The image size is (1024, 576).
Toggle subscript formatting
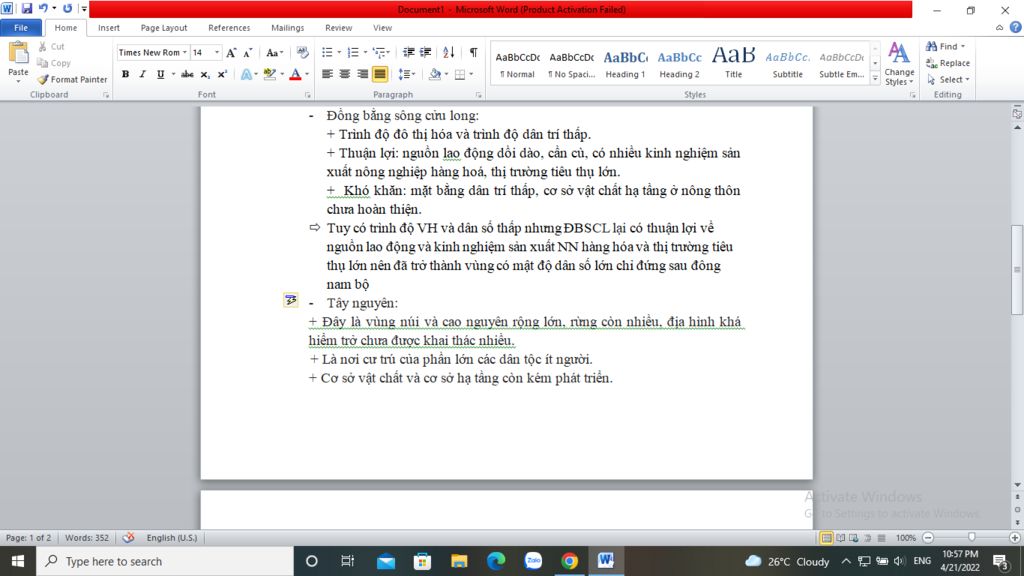[205, 74]
